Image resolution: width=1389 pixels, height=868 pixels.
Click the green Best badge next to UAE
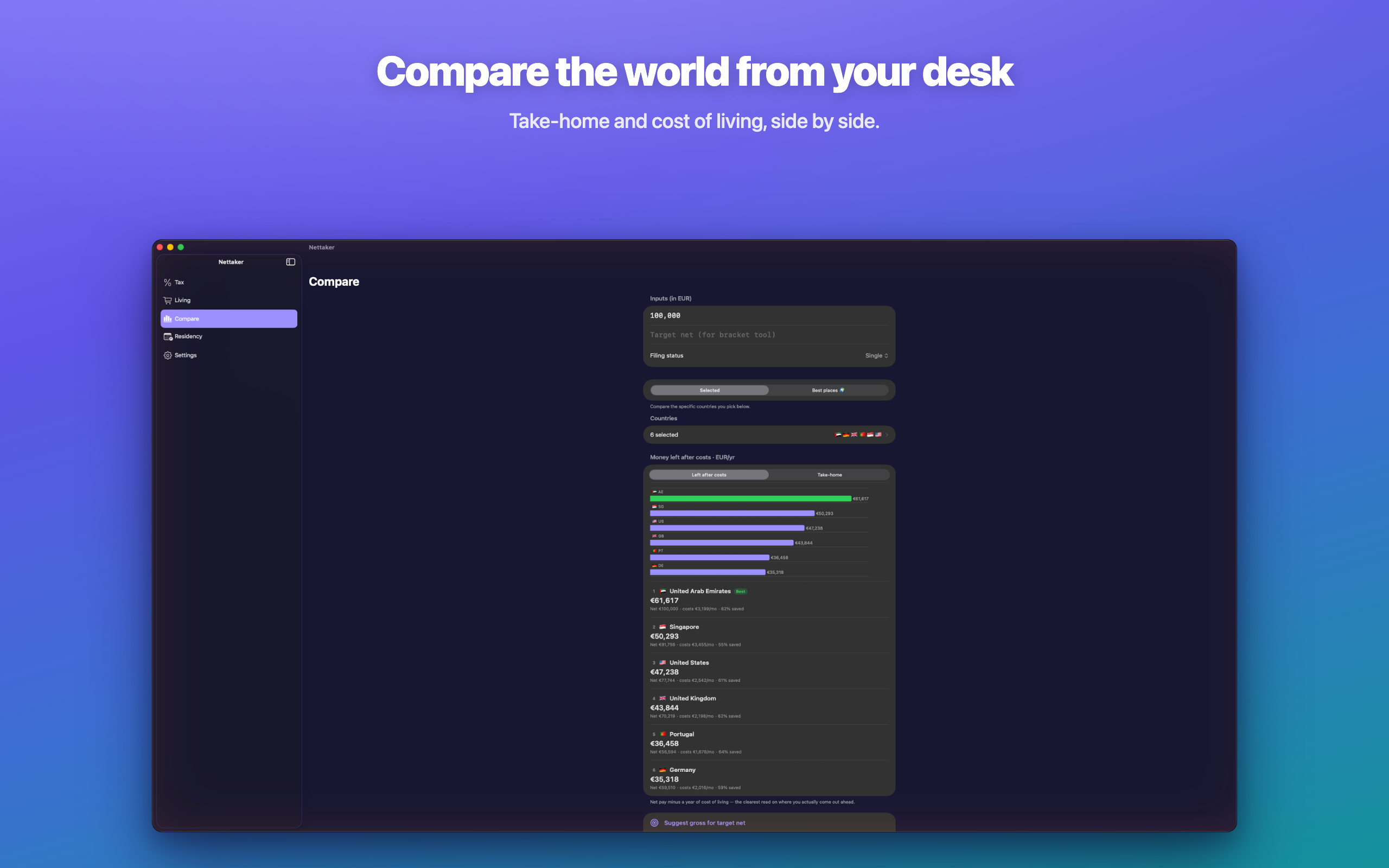741,591
